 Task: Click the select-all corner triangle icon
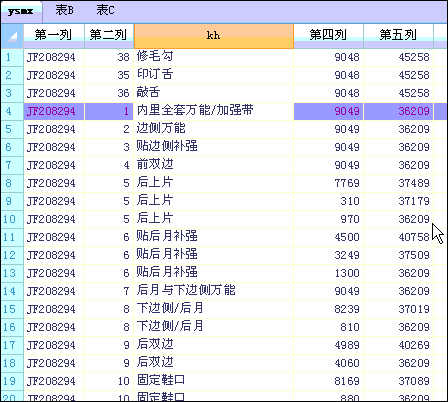click(12, 36)
